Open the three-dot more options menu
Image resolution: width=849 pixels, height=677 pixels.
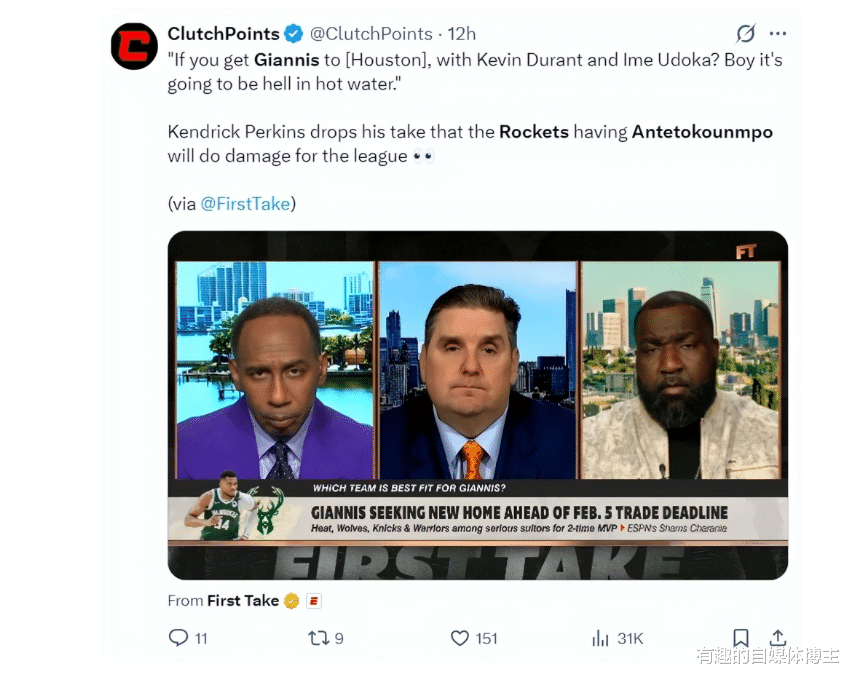tap(778, 34)
